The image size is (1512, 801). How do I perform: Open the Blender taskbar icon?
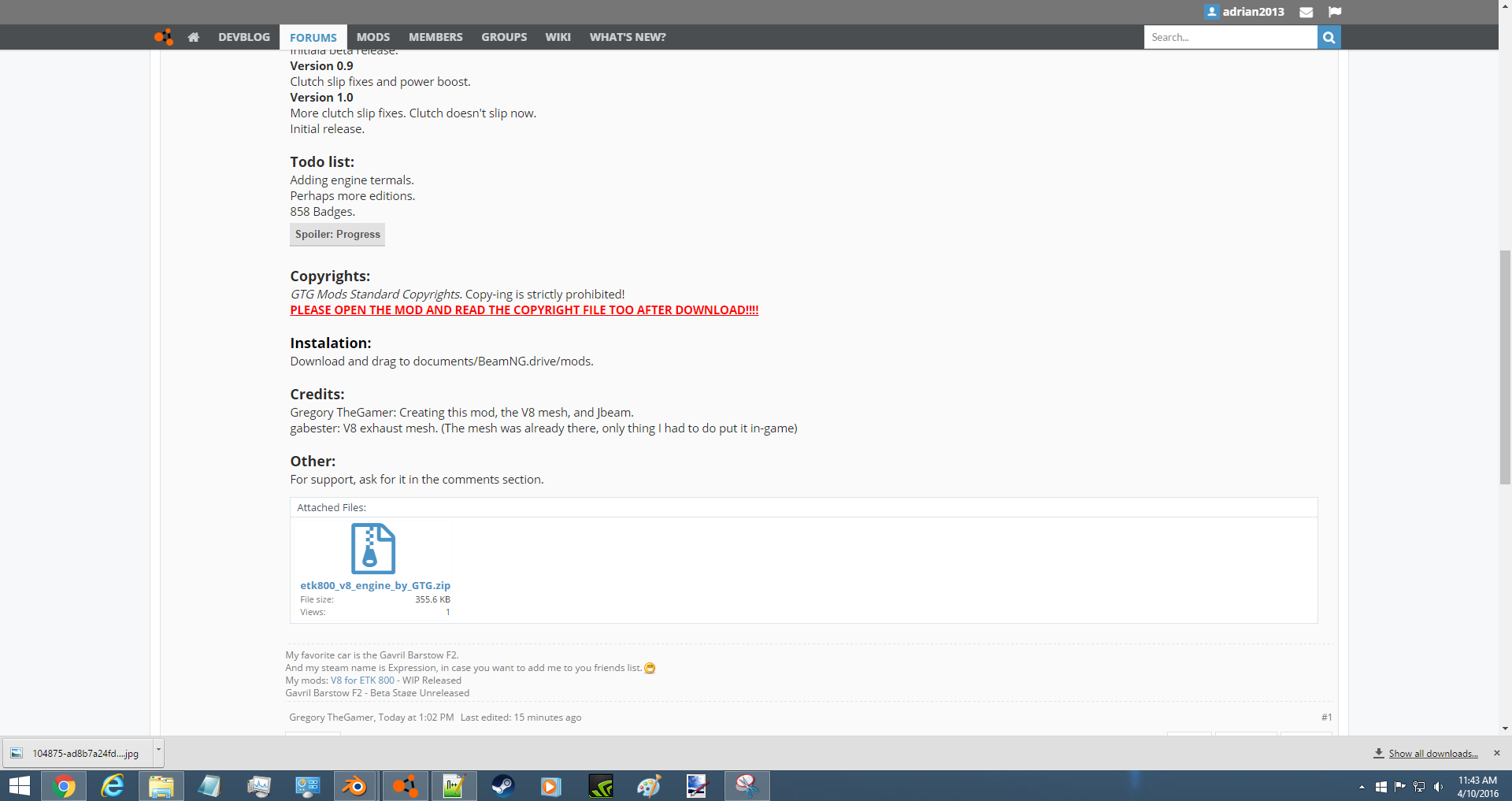[355, 786]
